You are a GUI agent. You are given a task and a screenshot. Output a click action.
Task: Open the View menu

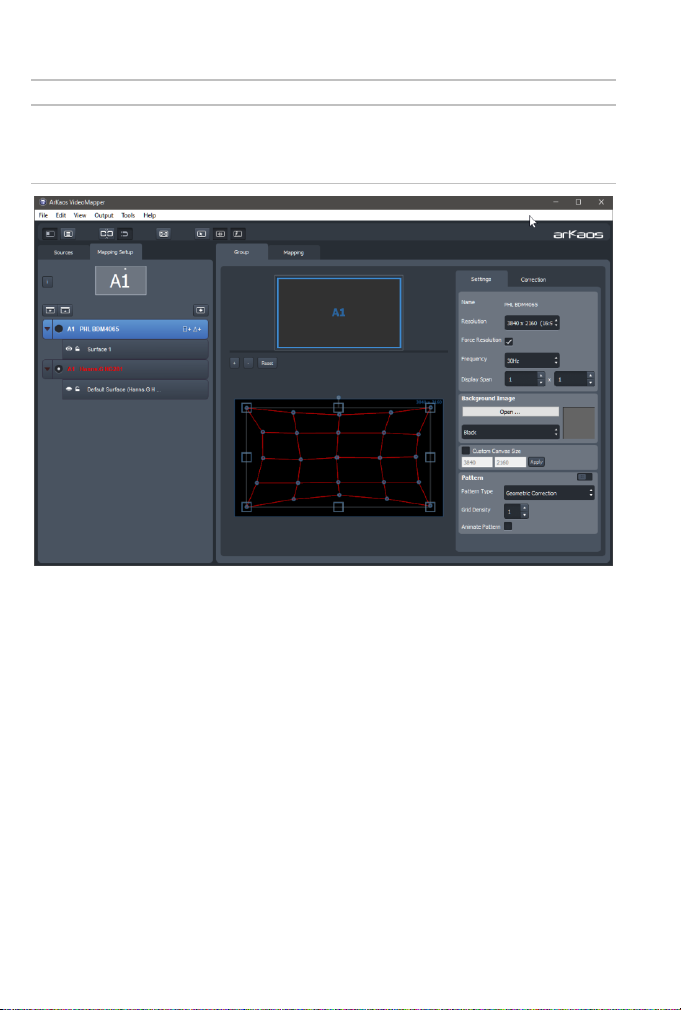pos(80,216)
